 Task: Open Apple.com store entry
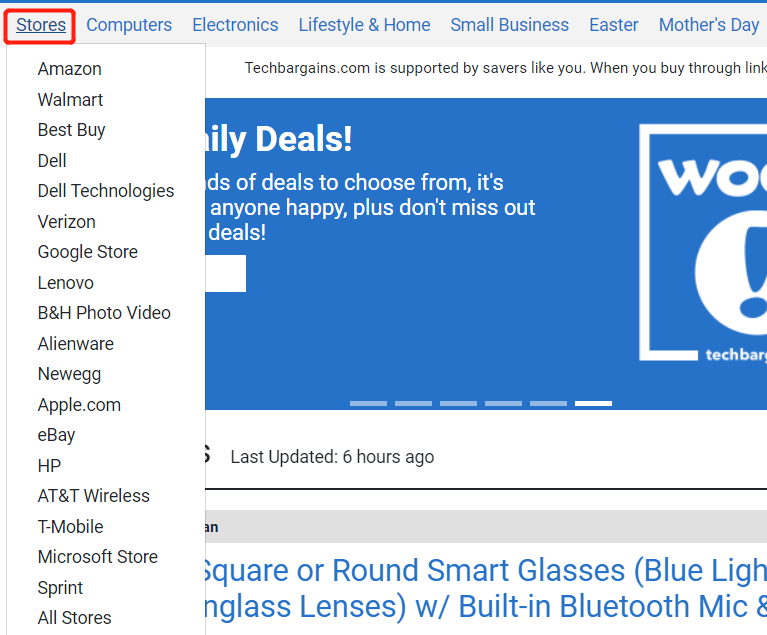click(x=79, y=405)
